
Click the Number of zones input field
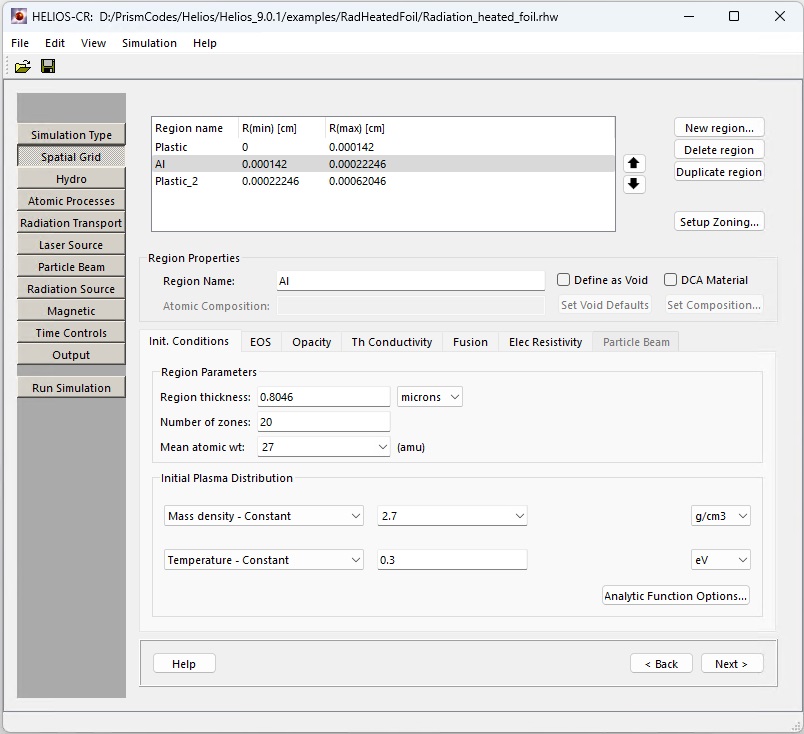coord(323,422)
